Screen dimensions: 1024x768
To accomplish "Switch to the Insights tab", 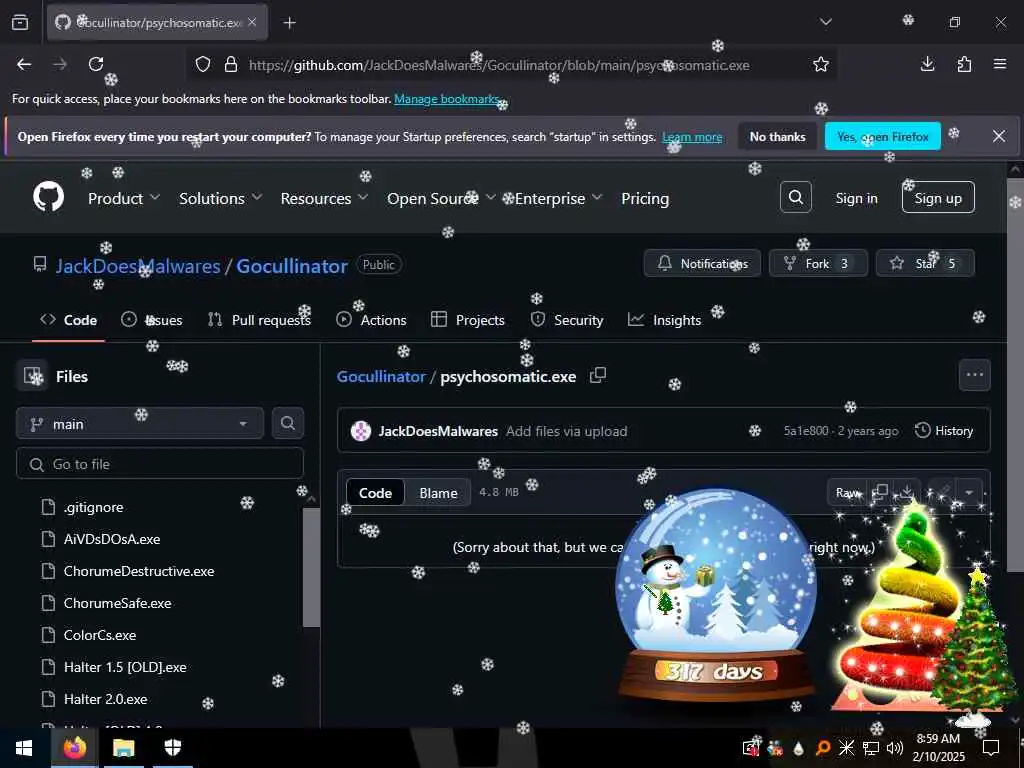I will pos(664,320).
